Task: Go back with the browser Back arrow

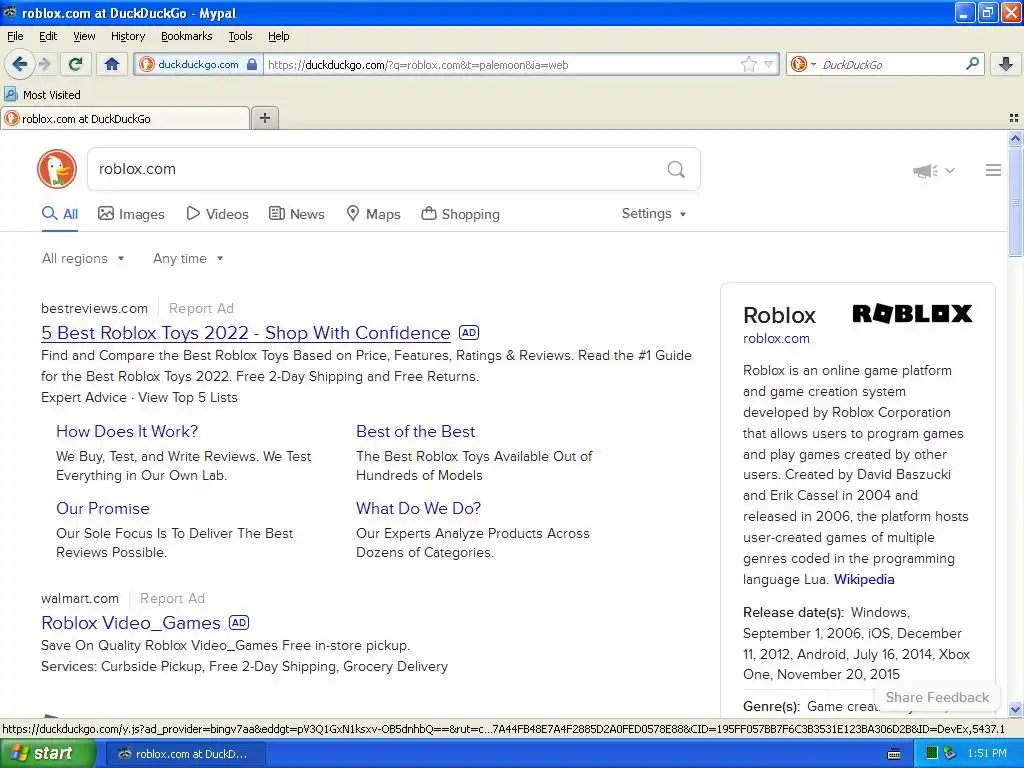Action: coord(19,64)
